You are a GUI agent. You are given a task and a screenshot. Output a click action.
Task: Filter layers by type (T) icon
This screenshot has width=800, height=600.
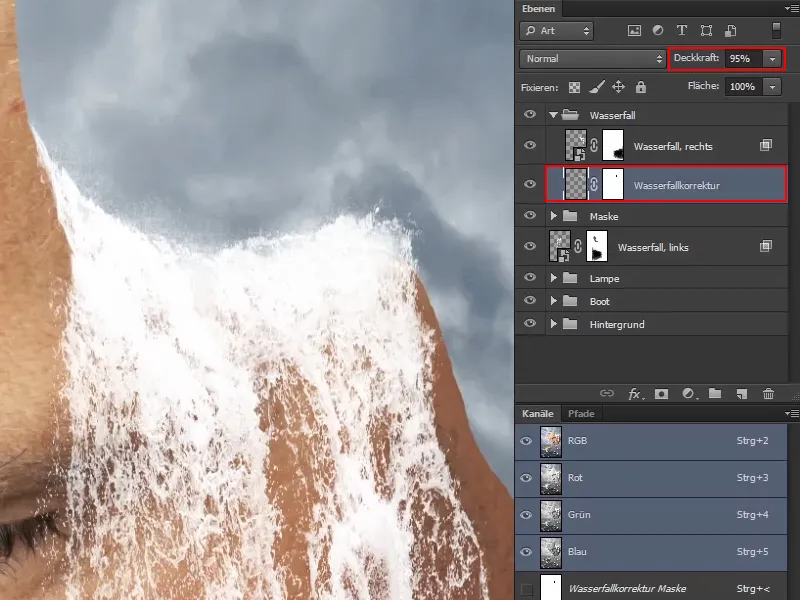pos(682,31)
